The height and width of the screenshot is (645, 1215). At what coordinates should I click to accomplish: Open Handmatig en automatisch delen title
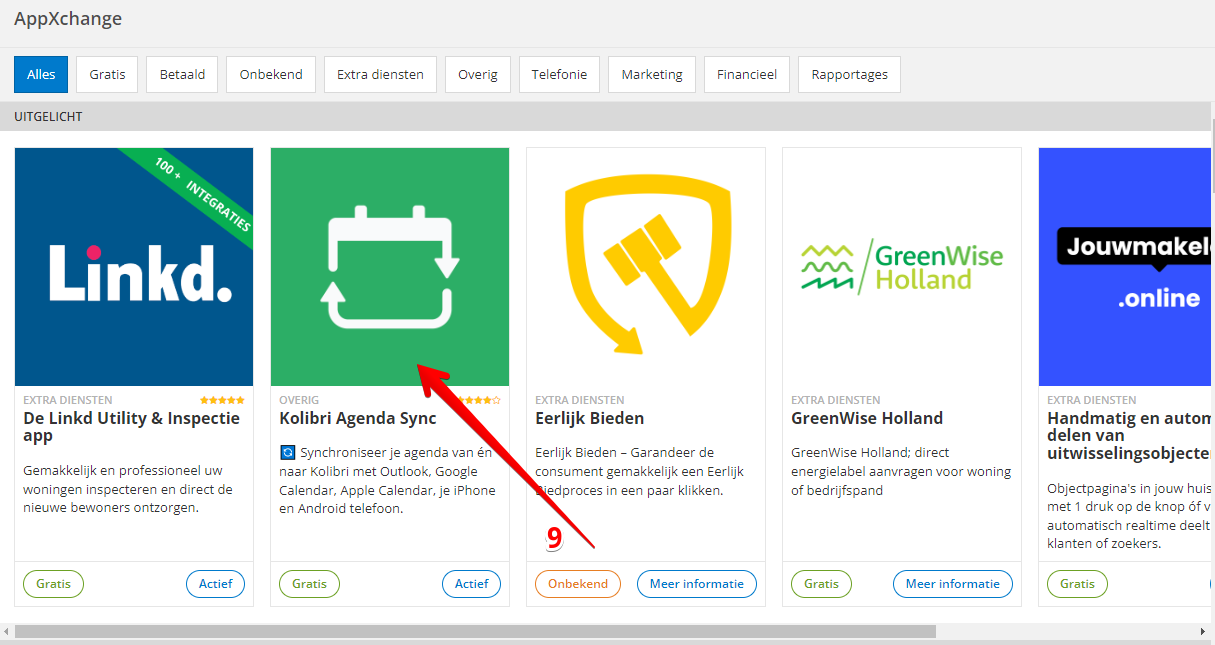click(x=1131, y=436)
